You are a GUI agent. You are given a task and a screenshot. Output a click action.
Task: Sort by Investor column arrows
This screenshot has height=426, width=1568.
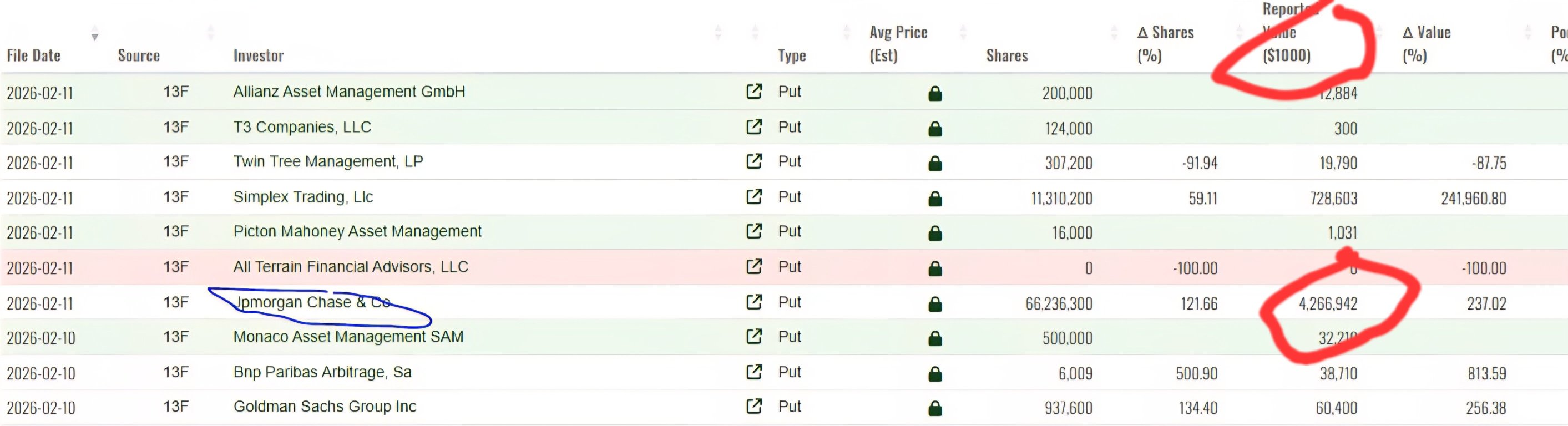point(719,32)
